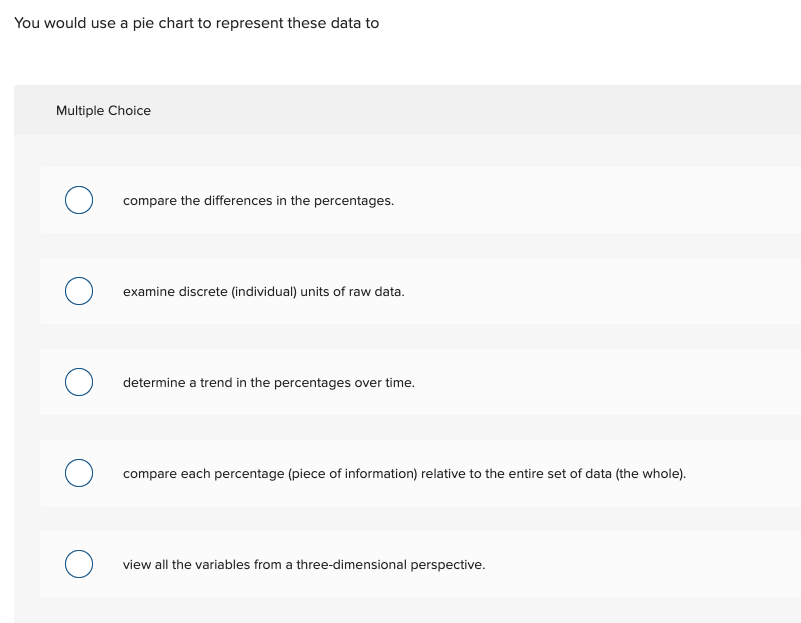The width and height of the screenshot is (801, 623).
Task: Click the text 'compare the differences in the percentages'
Action: pos(258,201)
